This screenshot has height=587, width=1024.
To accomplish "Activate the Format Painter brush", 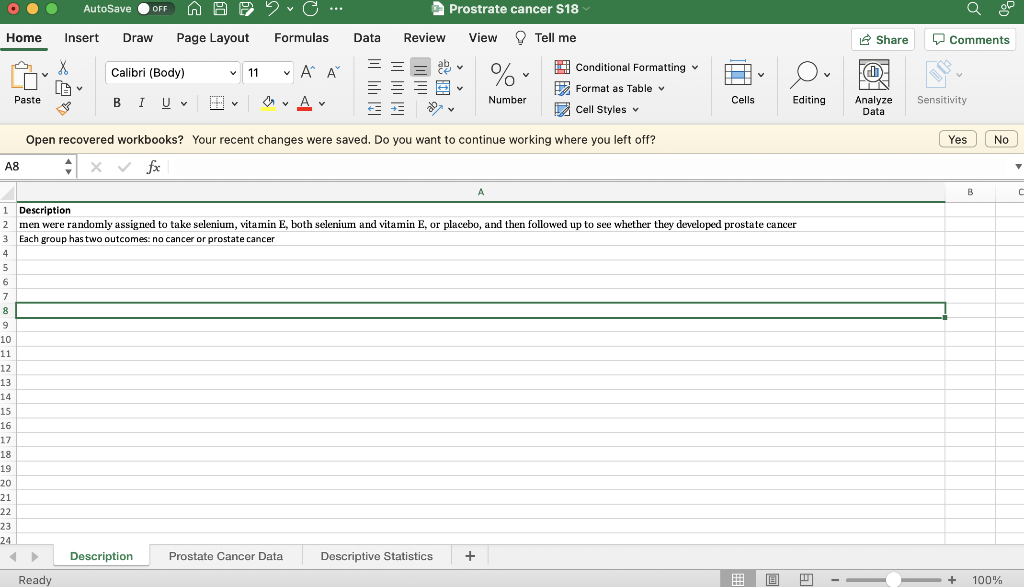I will 63,109.
